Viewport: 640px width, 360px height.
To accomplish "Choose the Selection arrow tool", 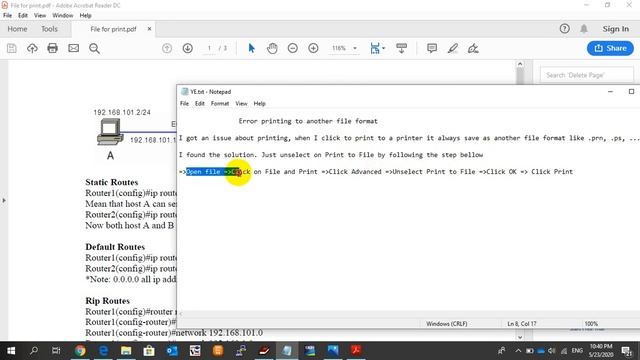I will (x=251, y=48).
